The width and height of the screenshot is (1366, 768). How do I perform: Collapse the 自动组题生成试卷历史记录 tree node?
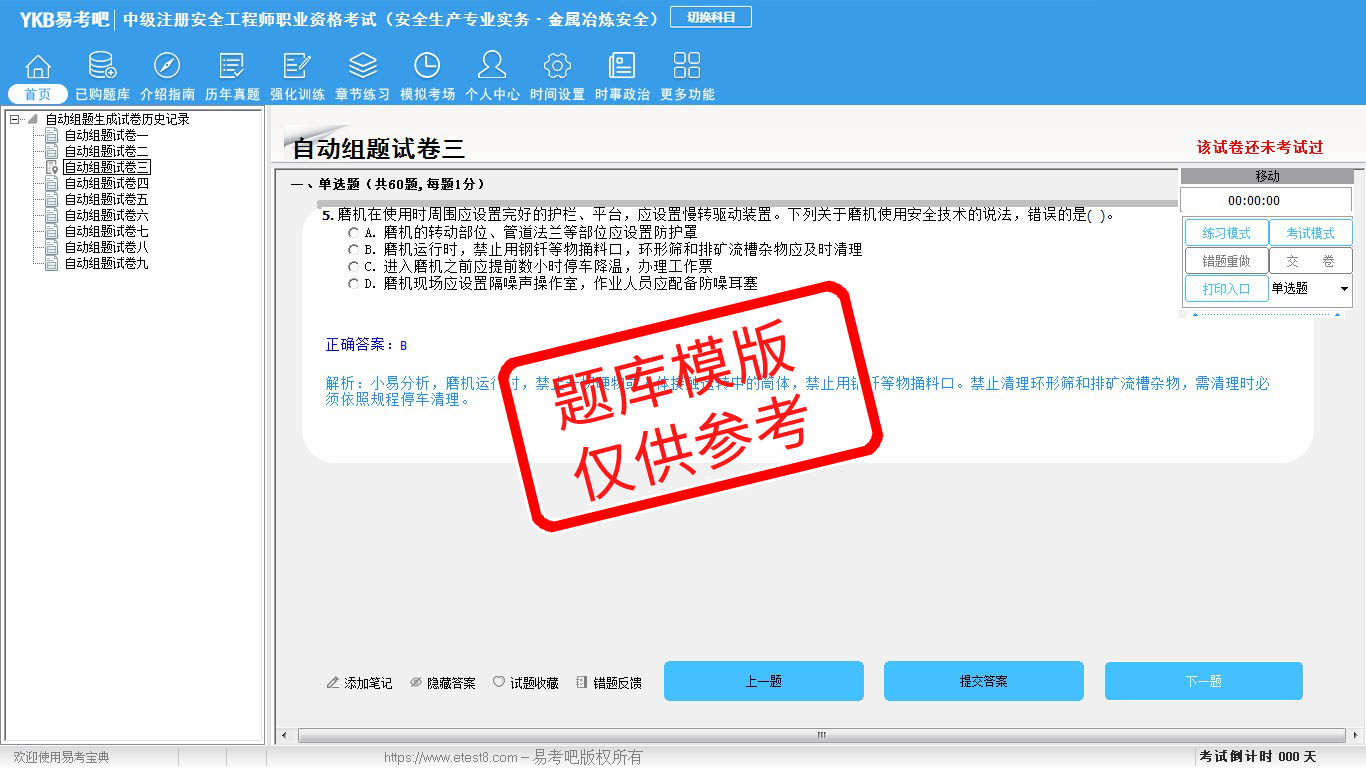tap(14, 119)
